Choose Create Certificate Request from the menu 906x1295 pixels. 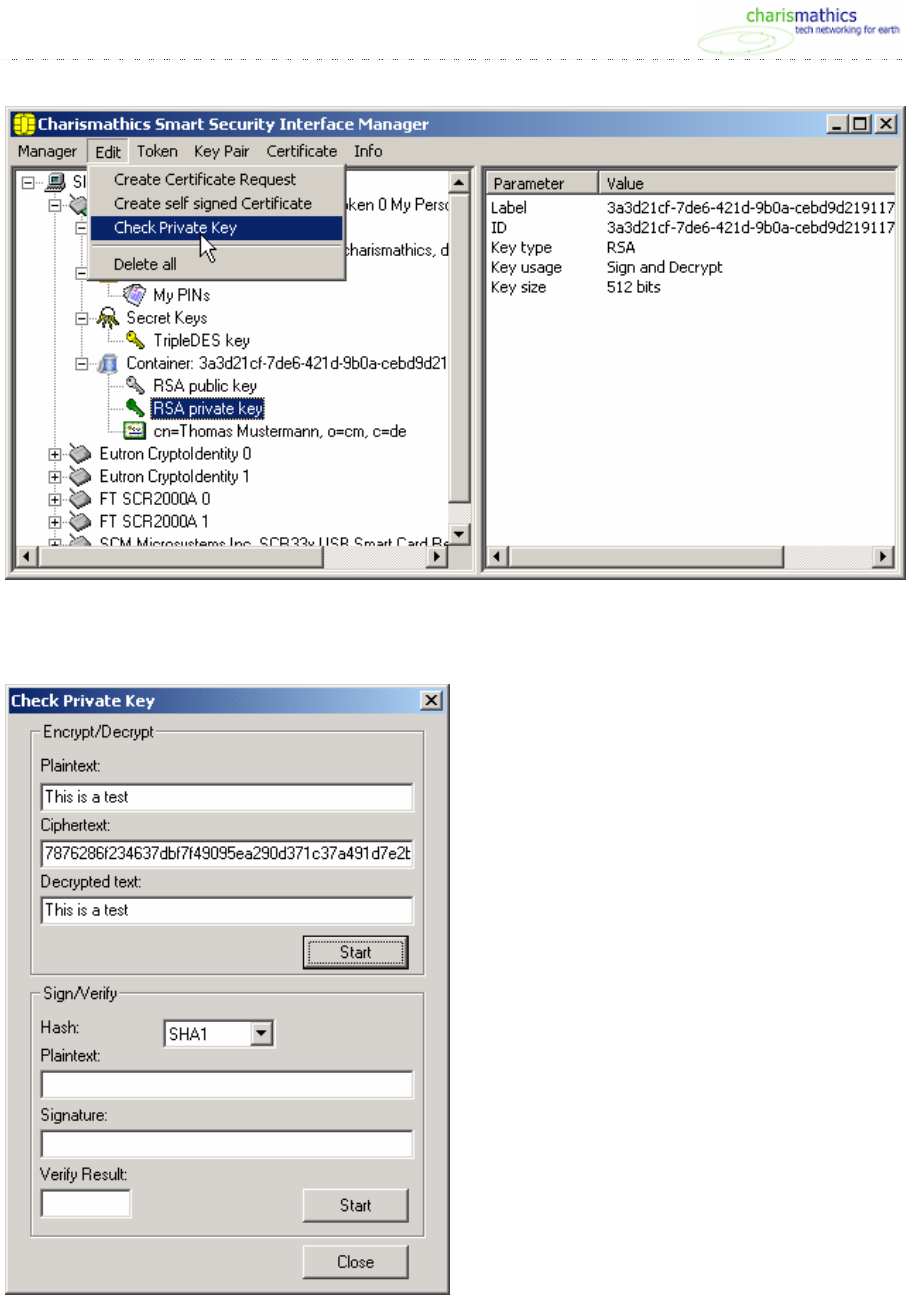[x=217, y=180]
